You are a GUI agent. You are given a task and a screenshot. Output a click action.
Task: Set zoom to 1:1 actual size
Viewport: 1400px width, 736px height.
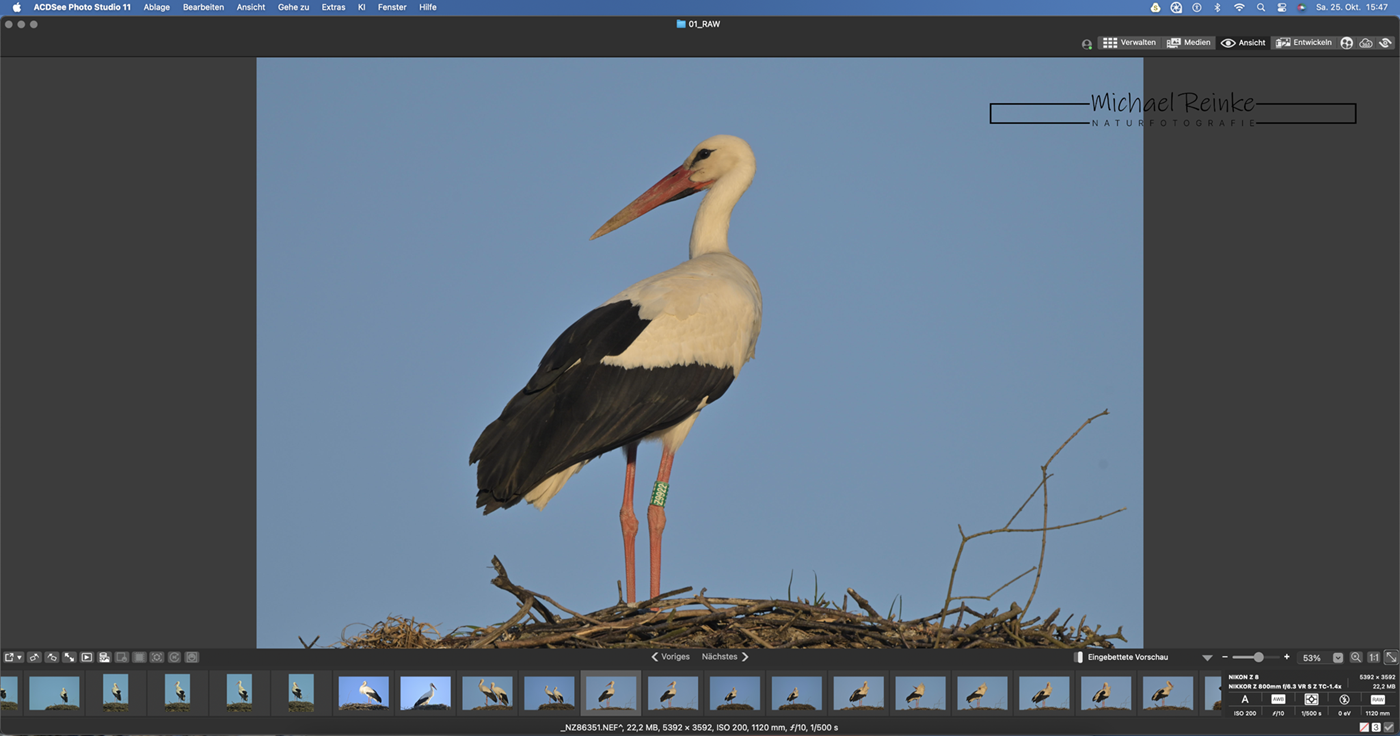click(1373, 657)
